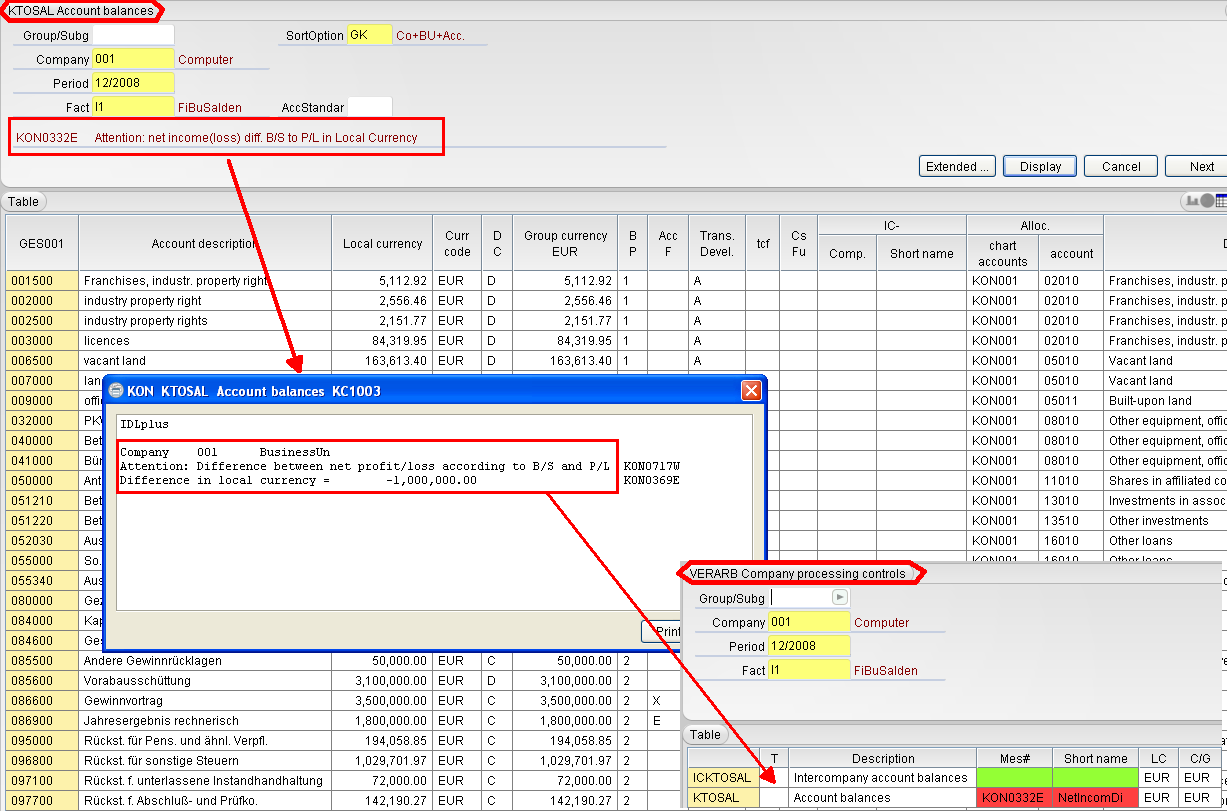Select the grid table view icon

1221,201
